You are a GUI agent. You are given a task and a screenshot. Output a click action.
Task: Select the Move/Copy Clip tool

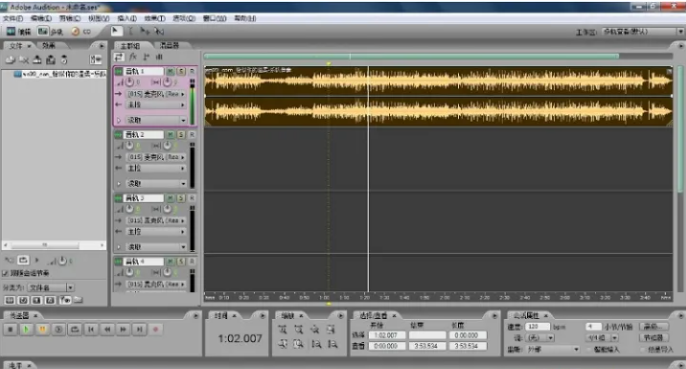click(x=144, y=31)
